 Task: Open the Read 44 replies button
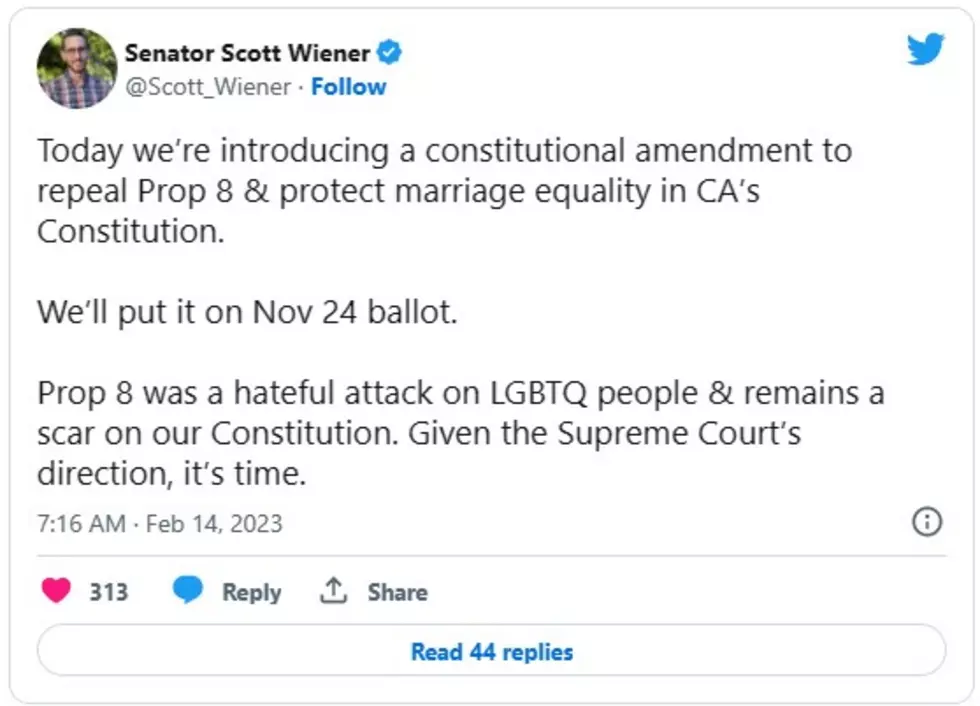(x=491, y=650)
